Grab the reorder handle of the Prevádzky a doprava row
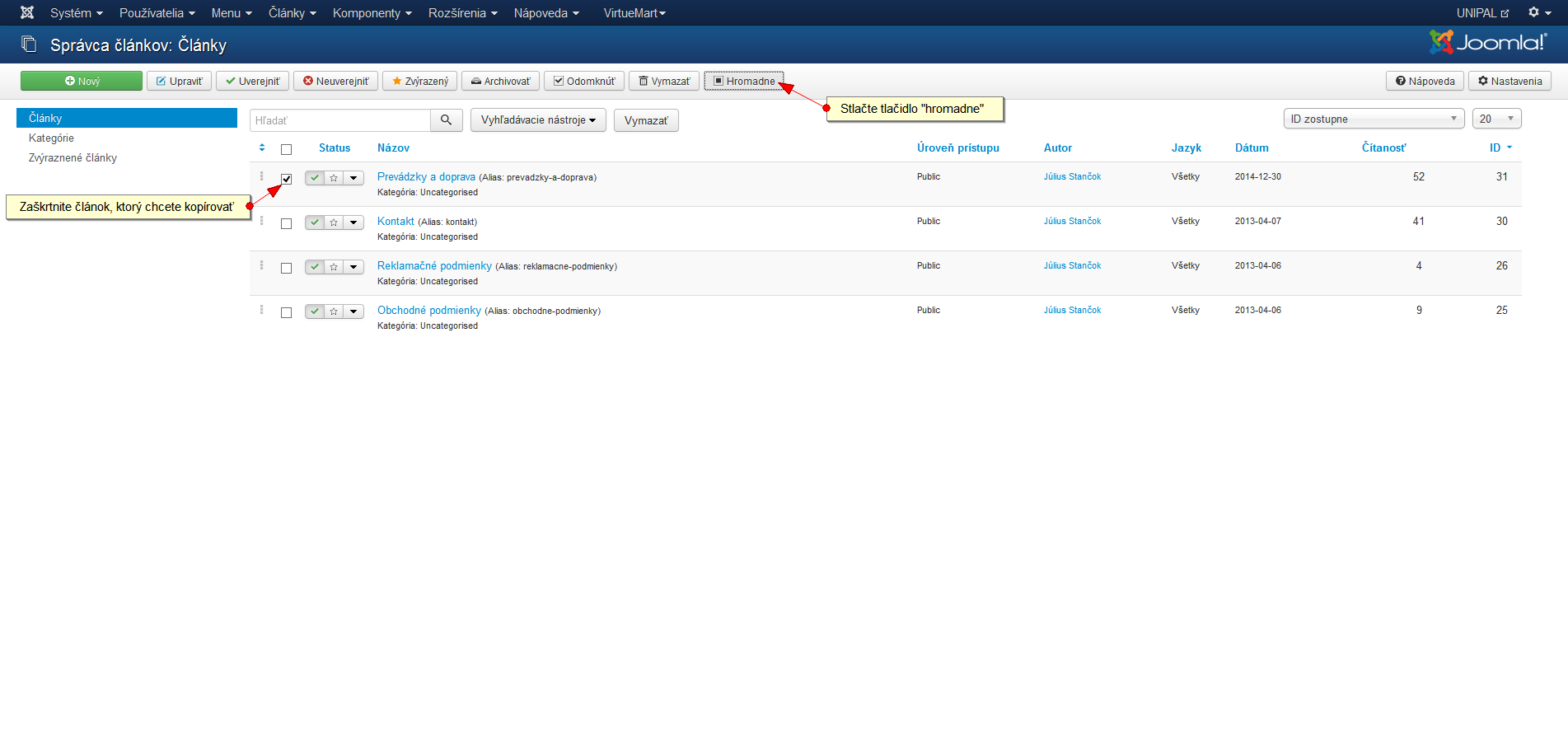 [262, 176]
